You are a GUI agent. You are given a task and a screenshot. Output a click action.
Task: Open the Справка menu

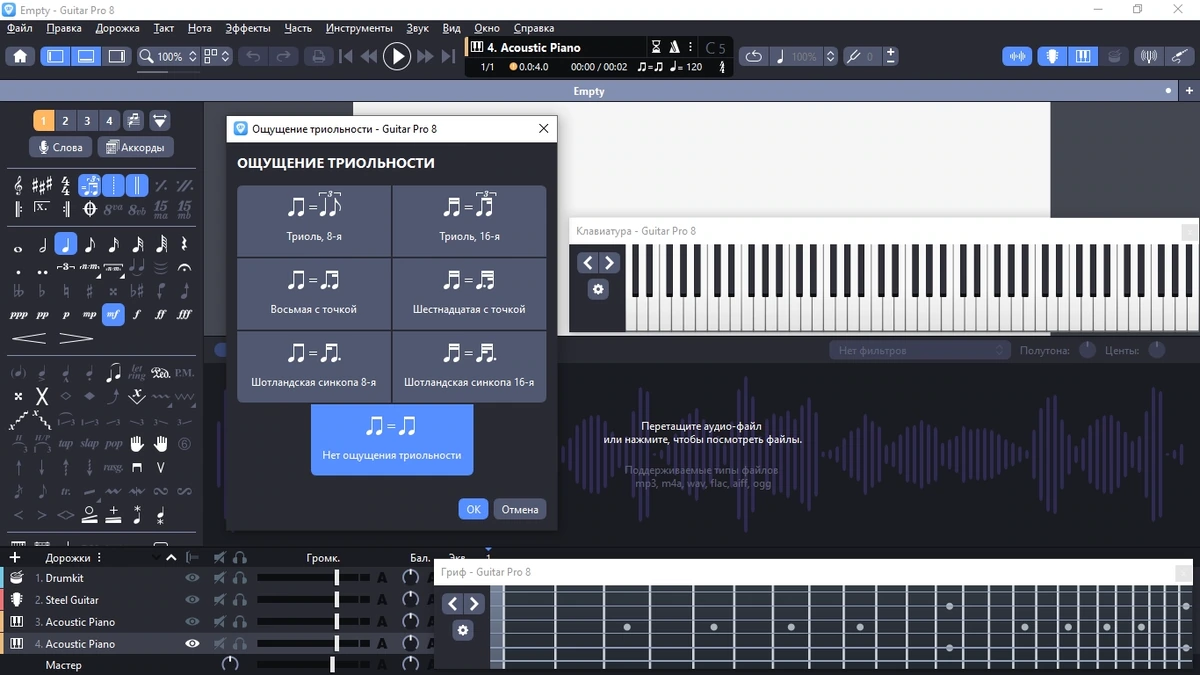534,28
